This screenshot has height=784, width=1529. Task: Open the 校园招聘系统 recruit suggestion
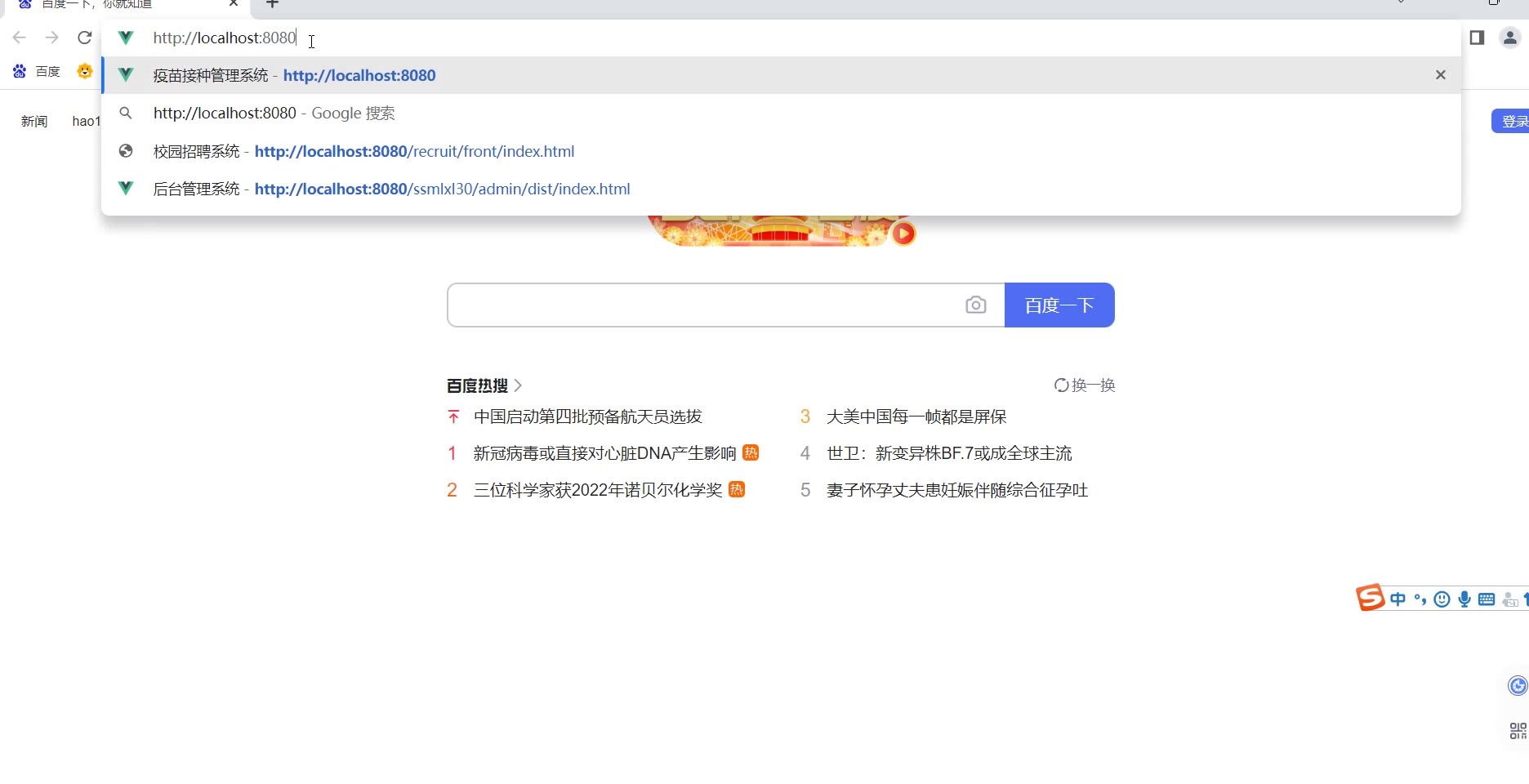click(x=781, y=151)
